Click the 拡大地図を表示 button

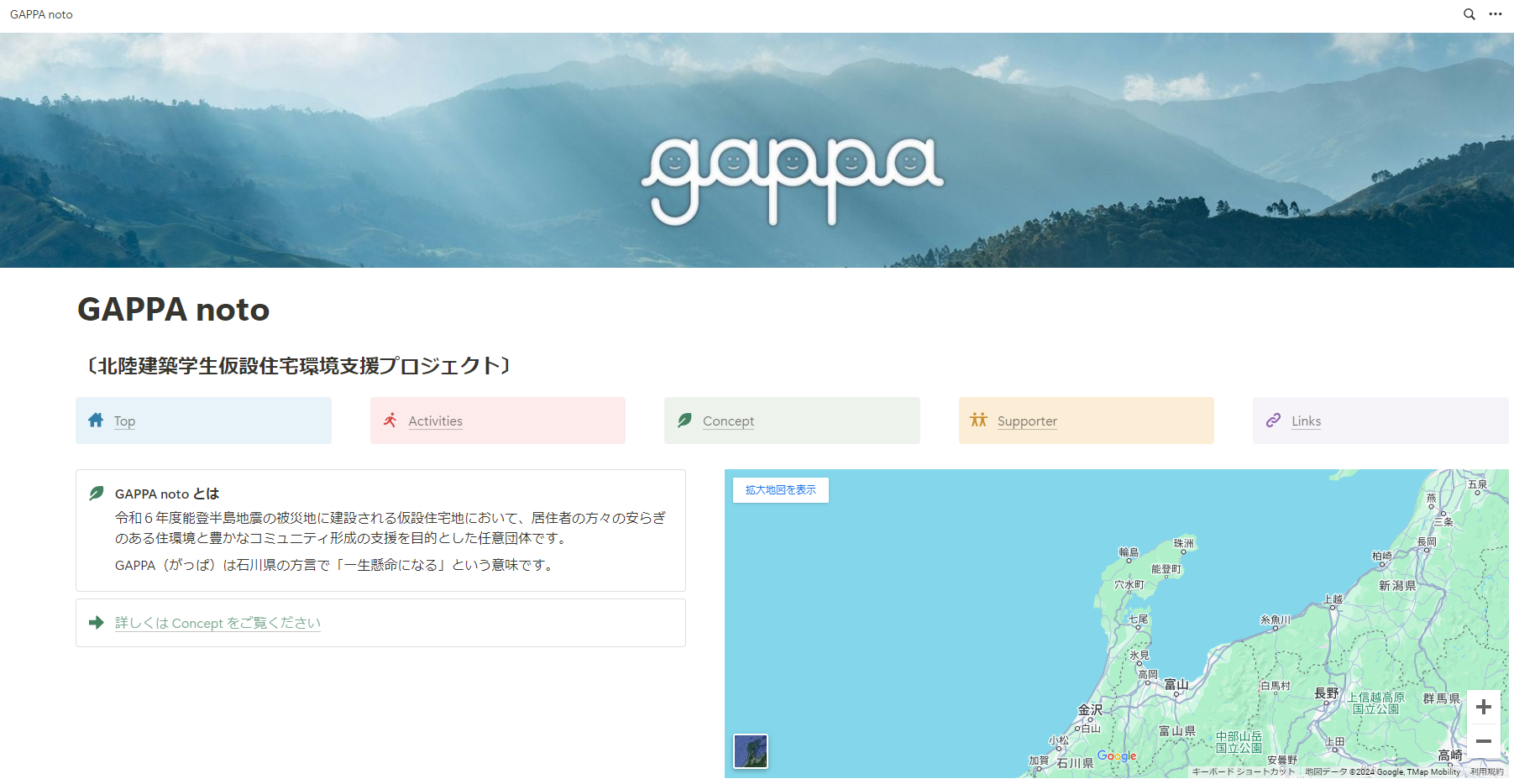tap(780, 490)
